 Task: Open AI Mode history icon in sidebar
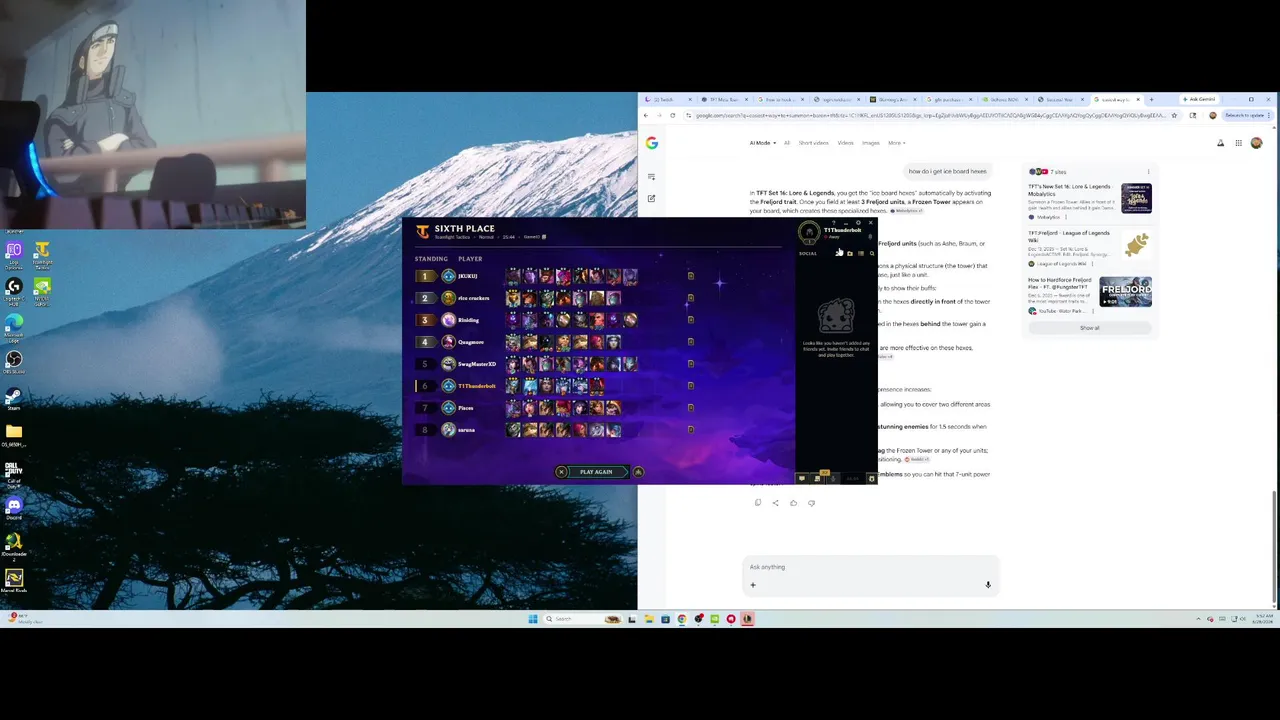pyautogui.click(x=651, y=177)
